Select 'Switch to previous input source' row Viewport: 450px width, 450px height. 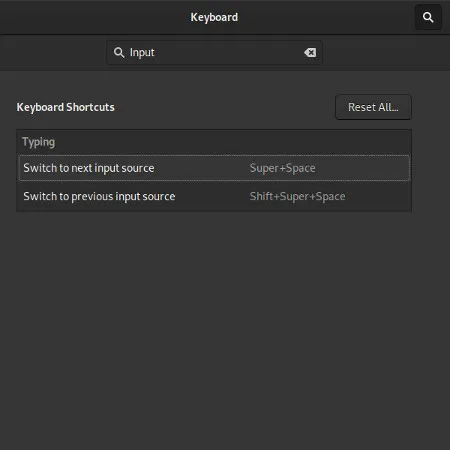pyautogui.click(x=214, y=196)
